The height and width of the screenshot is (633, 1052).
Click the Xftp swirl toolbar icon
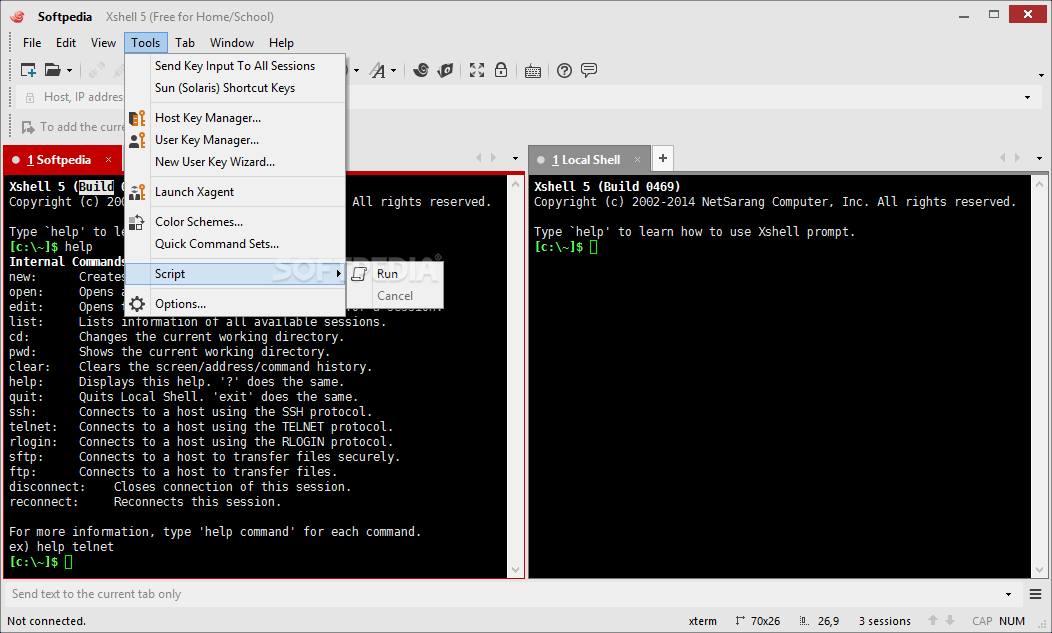[421, 70]
